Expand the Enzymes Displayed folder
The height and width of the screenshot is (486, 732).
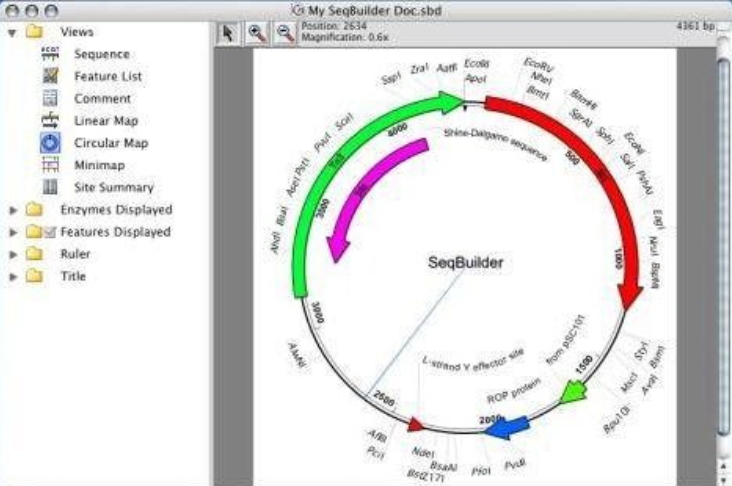tap(13, 210)
